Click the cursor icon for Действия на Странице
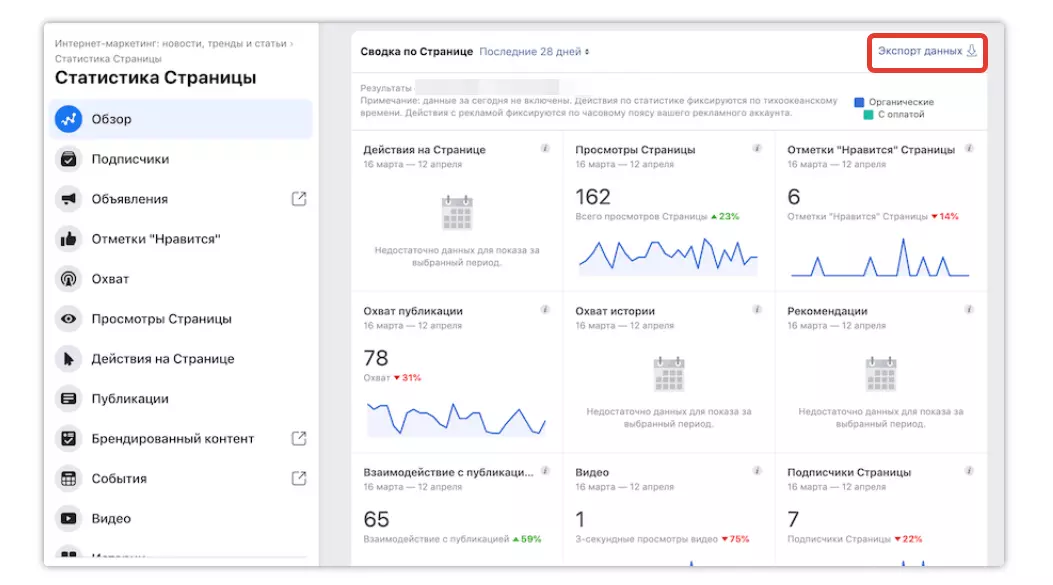The height and width of the screenshot is (585, 1053). point(68,359)
